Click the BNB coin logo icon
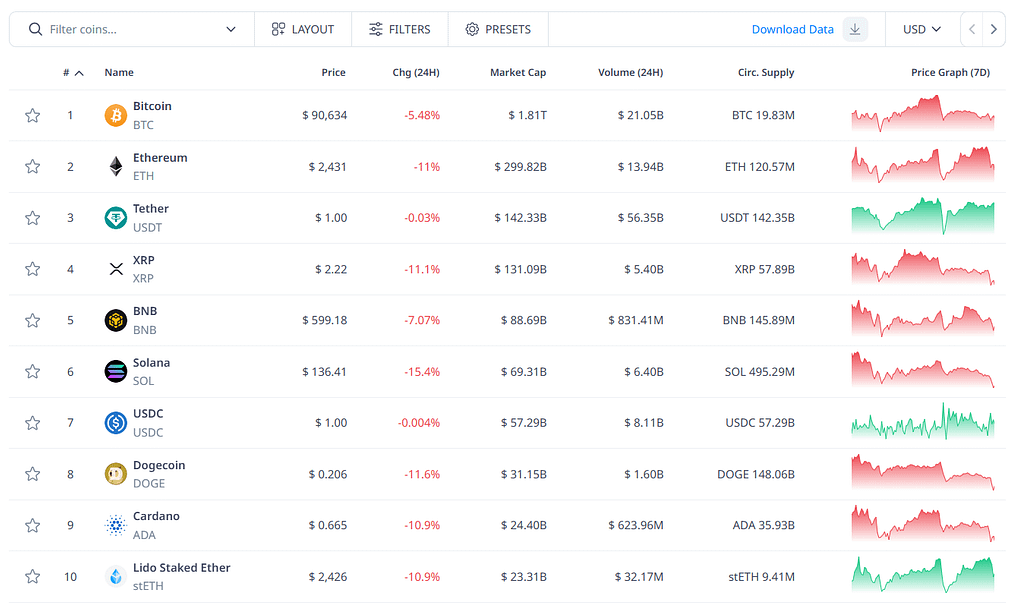The height and width of the screenshot is (615, 1023). click(x=116, y=320)
